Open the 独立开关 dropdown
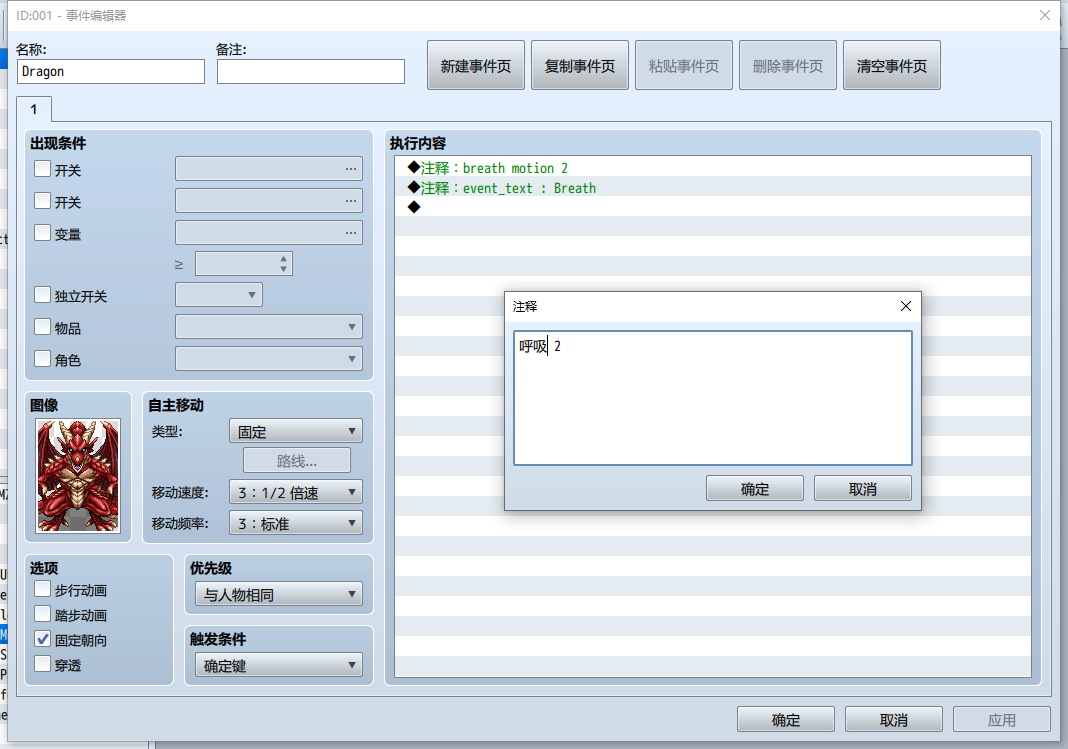The image size is (1068, 749). click(x=219, y=295)
